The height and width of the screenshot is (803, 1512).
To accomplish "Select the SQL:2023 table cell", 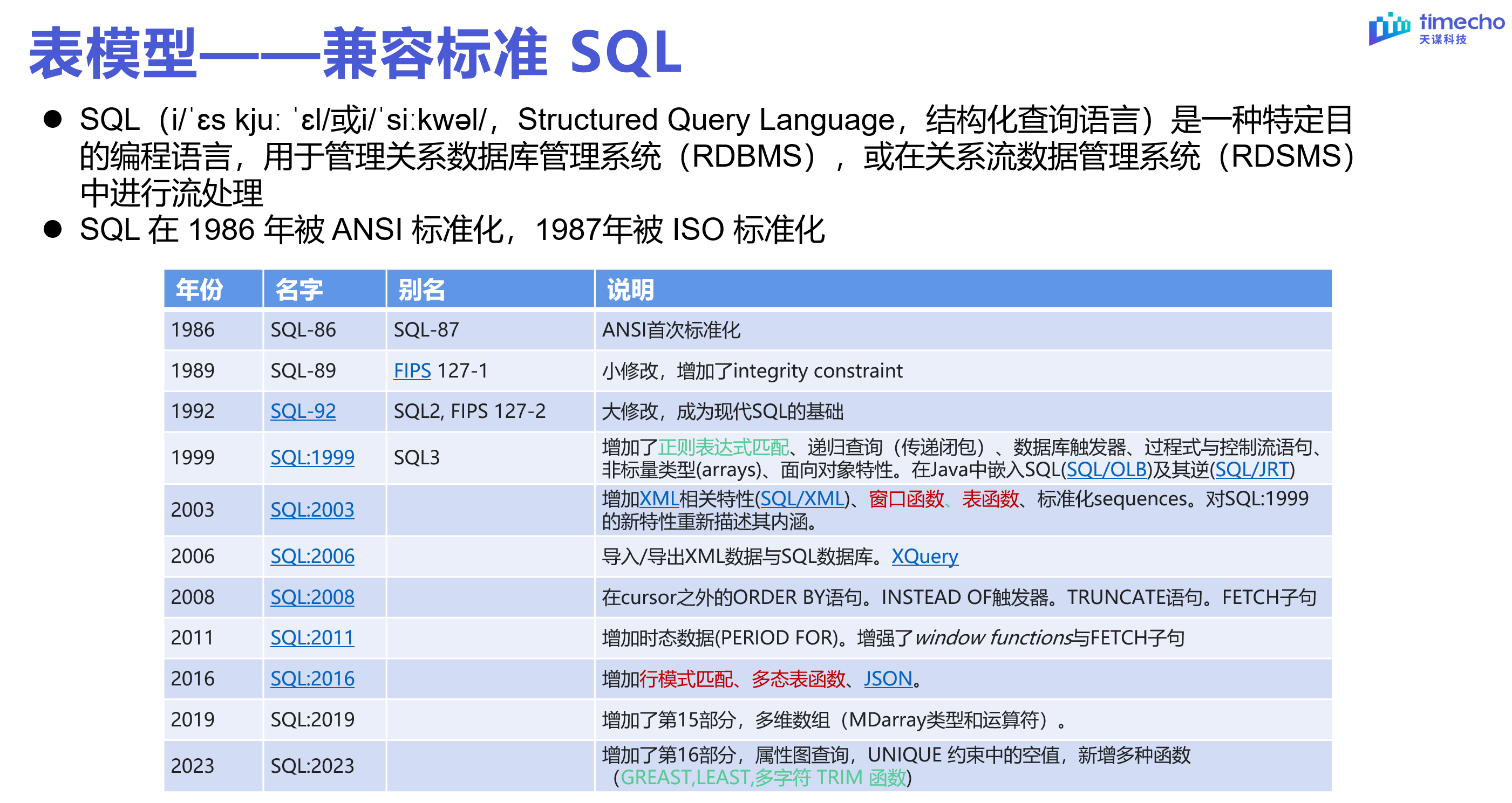I will 312,766.
